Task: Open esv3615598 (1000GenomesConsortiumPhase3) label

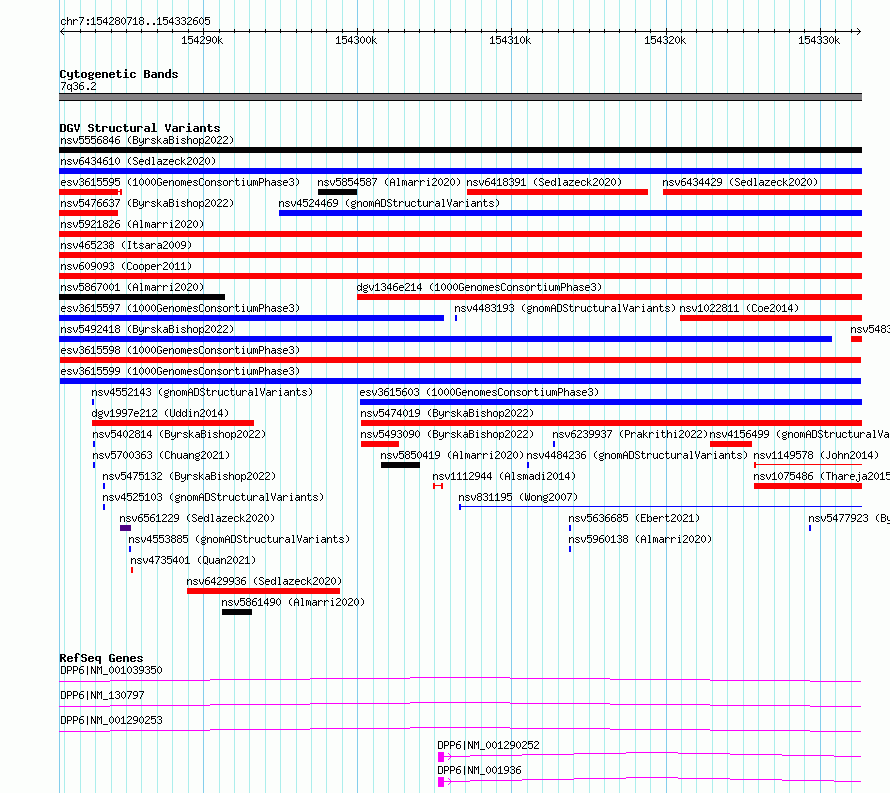Action: tap(180, 350)
